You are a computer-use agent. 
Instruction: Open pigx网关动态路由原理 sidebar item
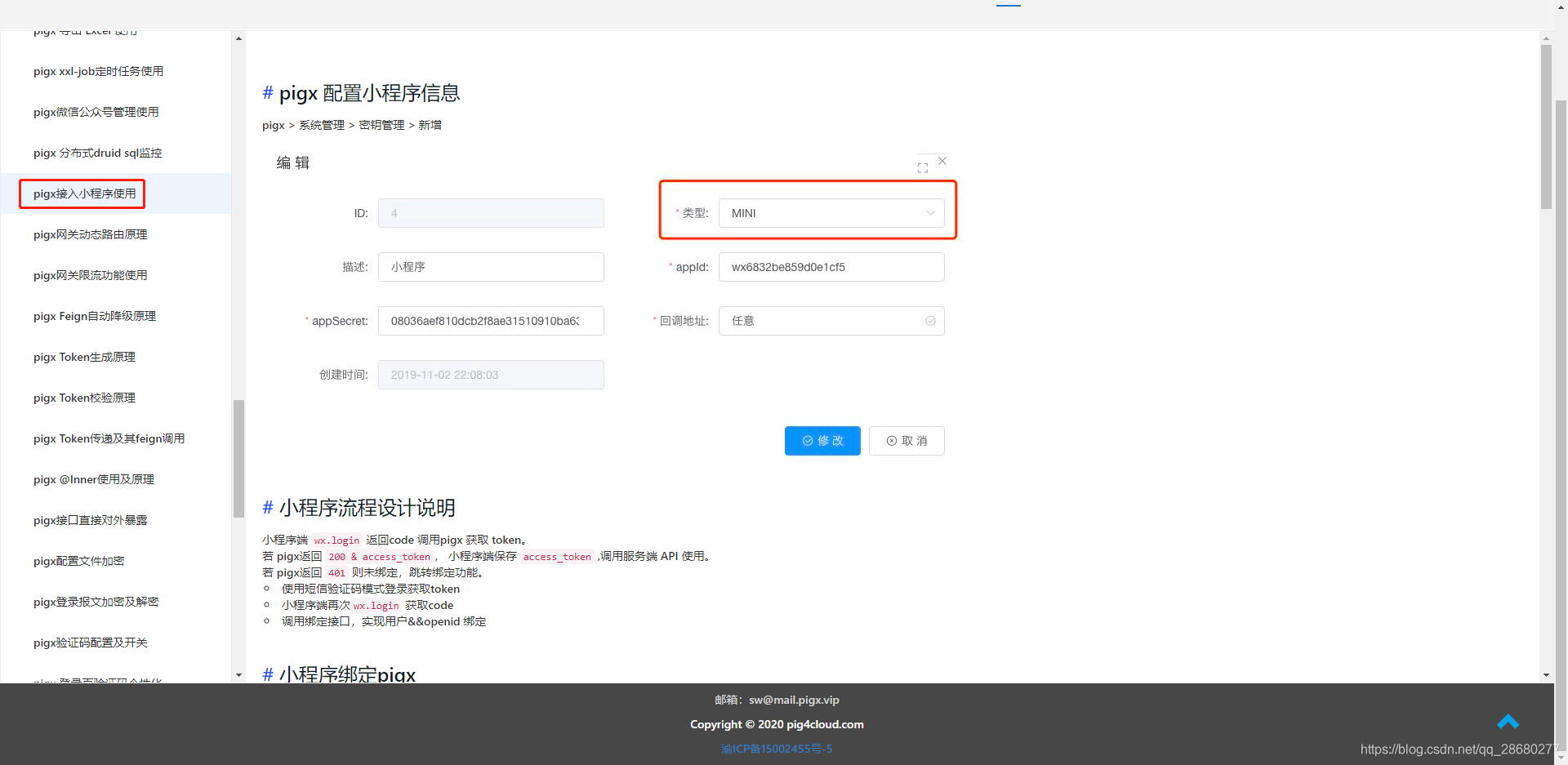pos(90,234)
